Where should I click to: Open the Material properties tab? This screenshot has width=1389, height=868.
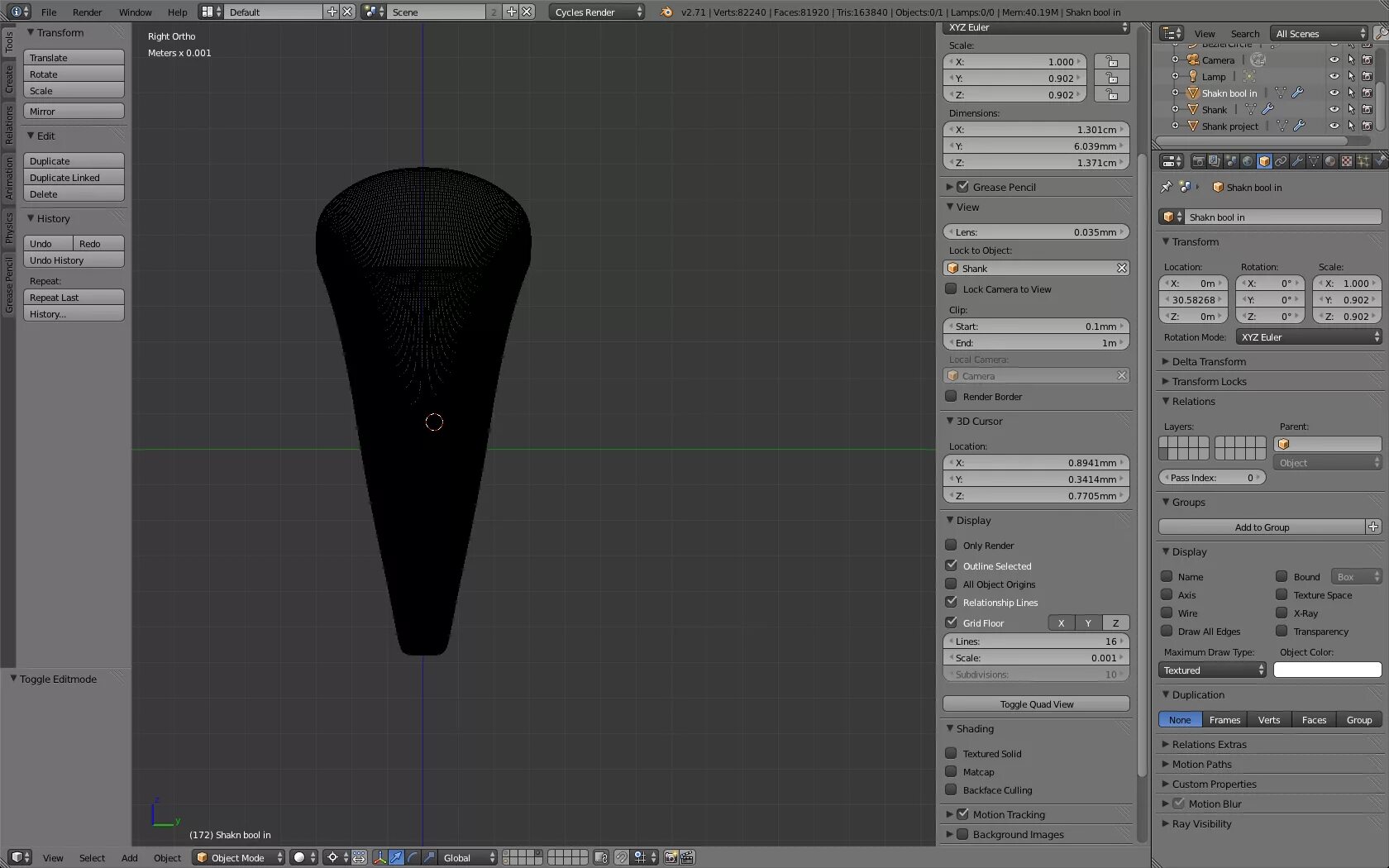pos(1330,161)
